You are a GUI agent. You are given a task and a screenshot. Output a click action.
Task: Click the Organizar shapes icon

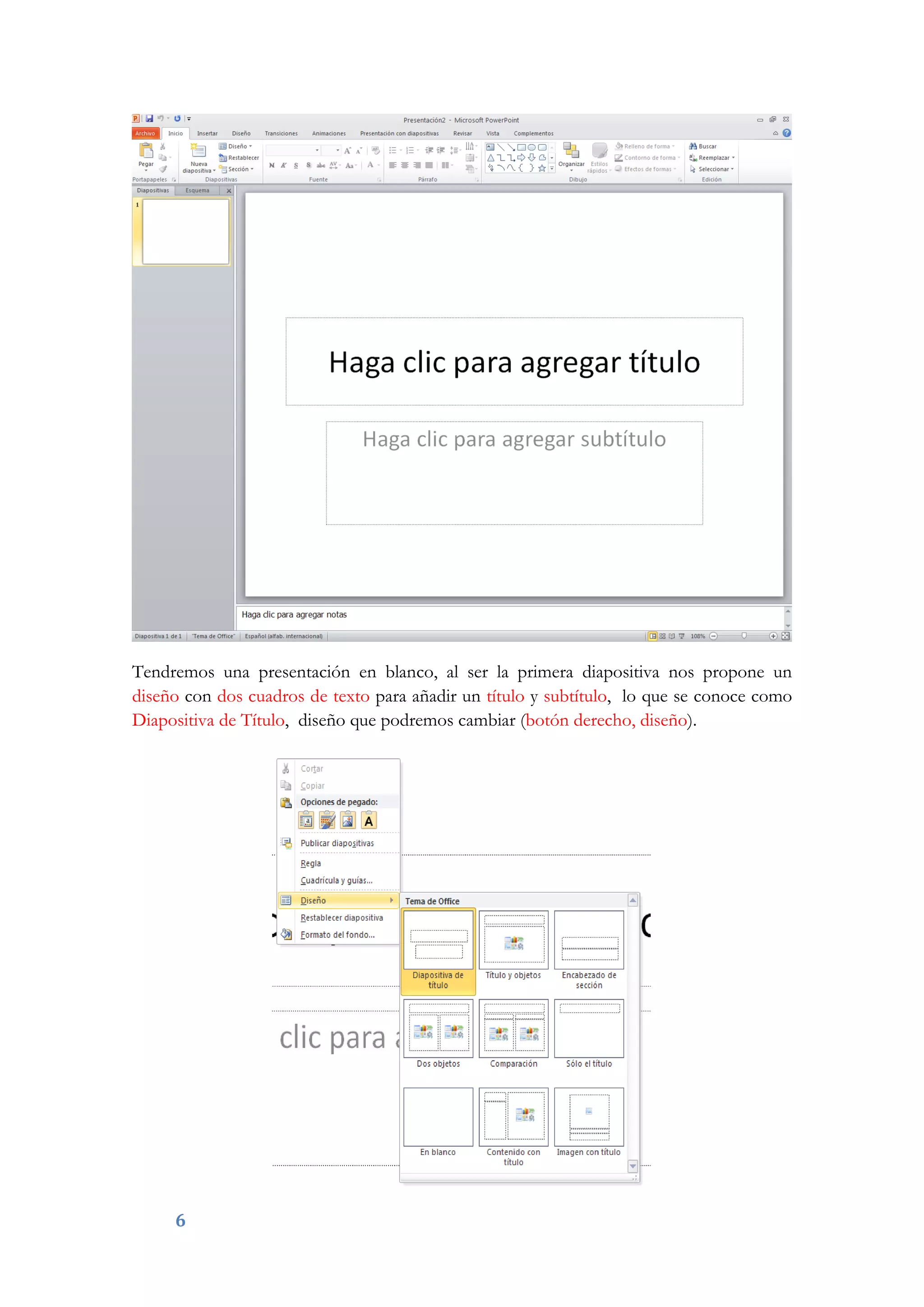(571, 150)
